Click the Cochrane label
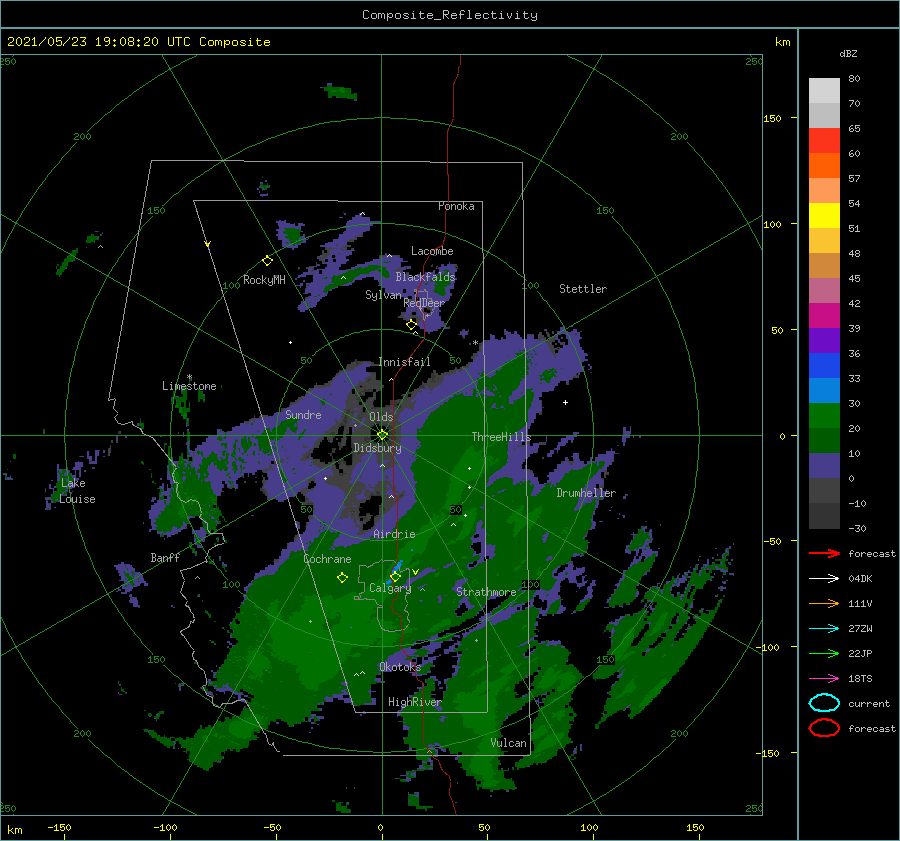Image resolution: width=900 pixels, height=841 pixels. [x=327, y=559]
